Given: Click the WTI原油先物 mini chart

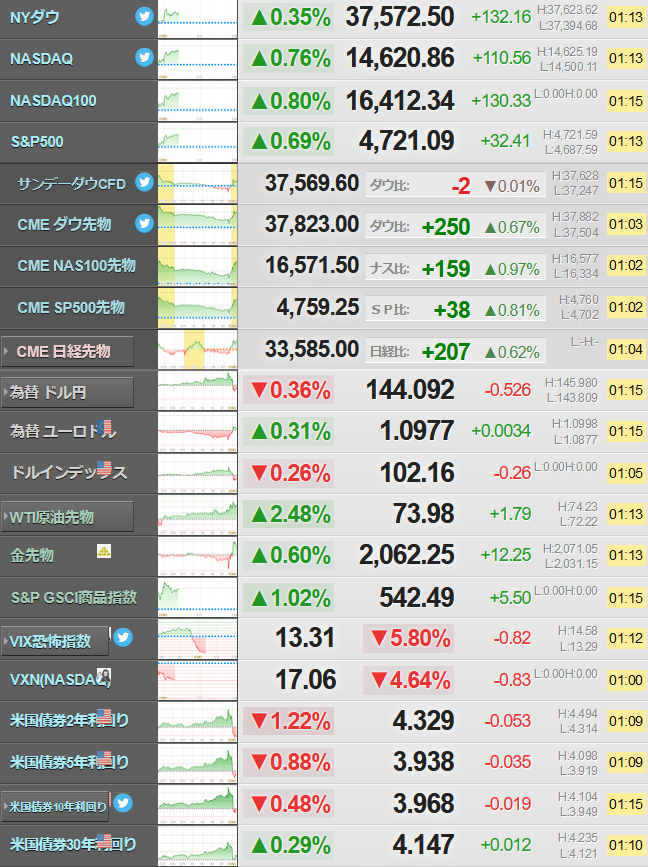Looking at the screenshot, I should click(197, 515).
